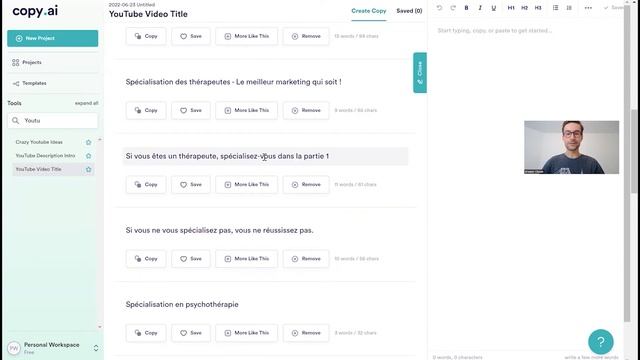Select YouTube Description Intro tool
This screenshot has height=360, width=640.
(45, 156)
